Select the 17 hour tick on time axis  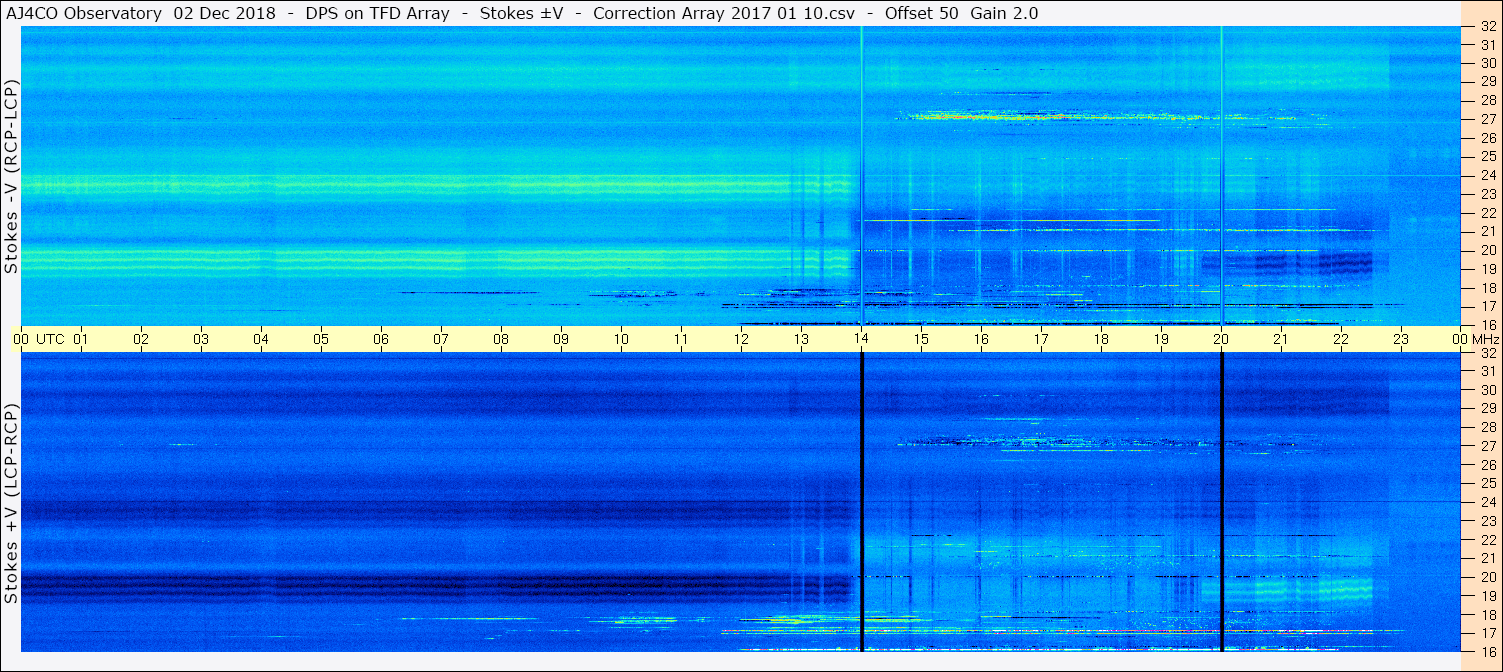(x=1041, y=339)
